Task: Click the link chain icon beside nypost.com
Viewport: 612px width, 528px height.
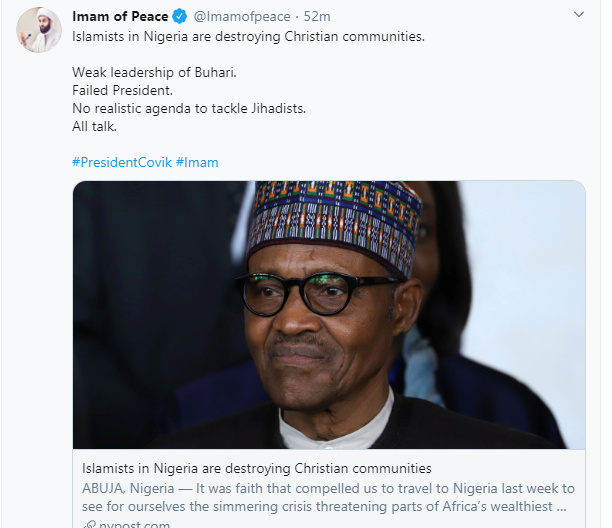Action: coord(89,524)
